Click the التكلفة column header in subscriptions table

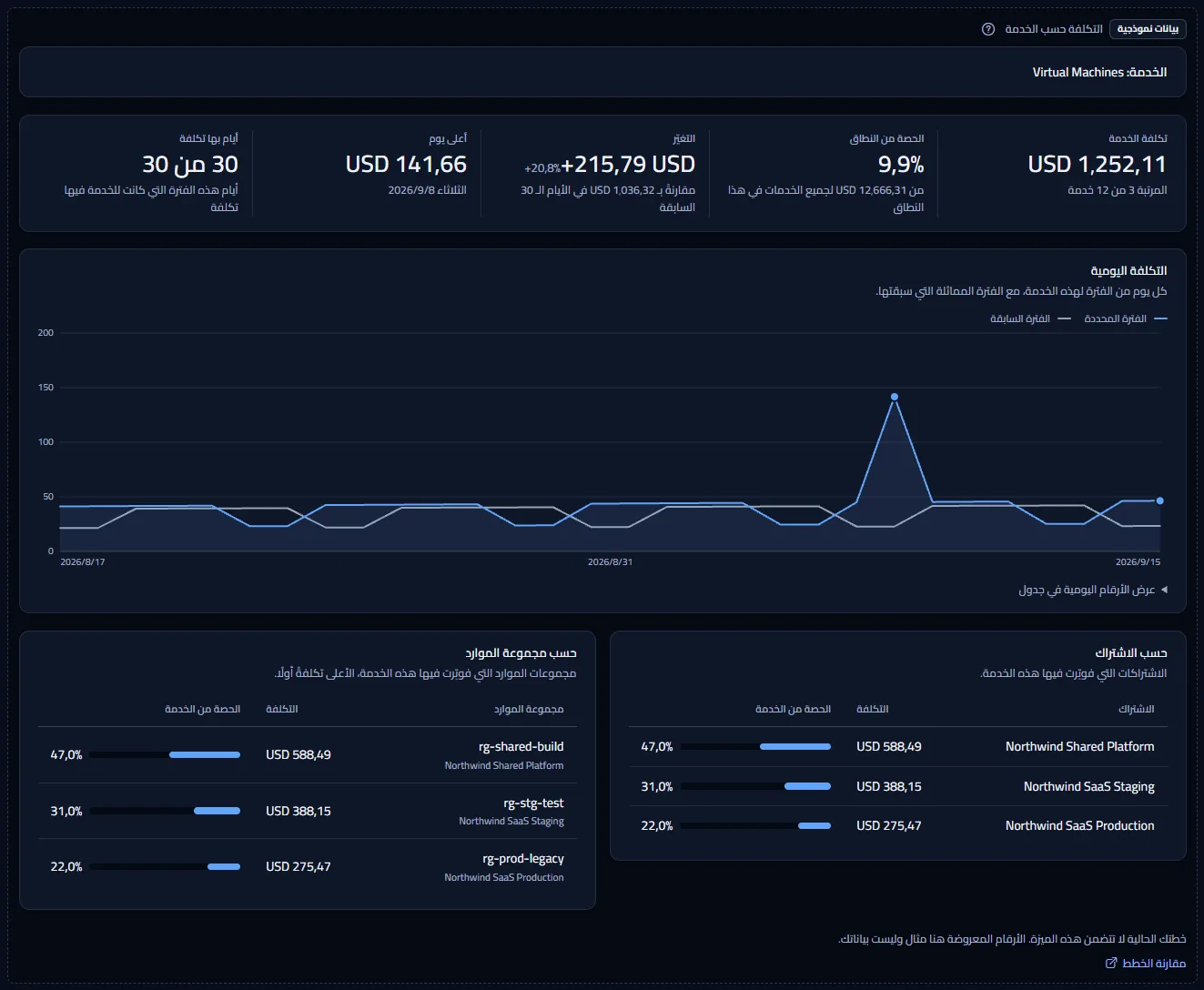tap(872, 709)
